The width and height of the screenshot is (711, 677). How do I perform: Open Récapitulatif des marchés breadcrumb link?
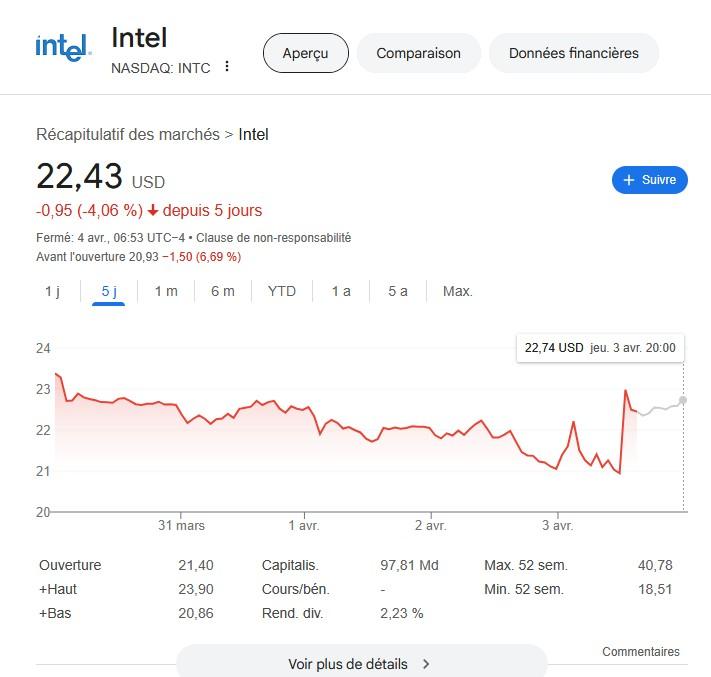tap(128, 134)
